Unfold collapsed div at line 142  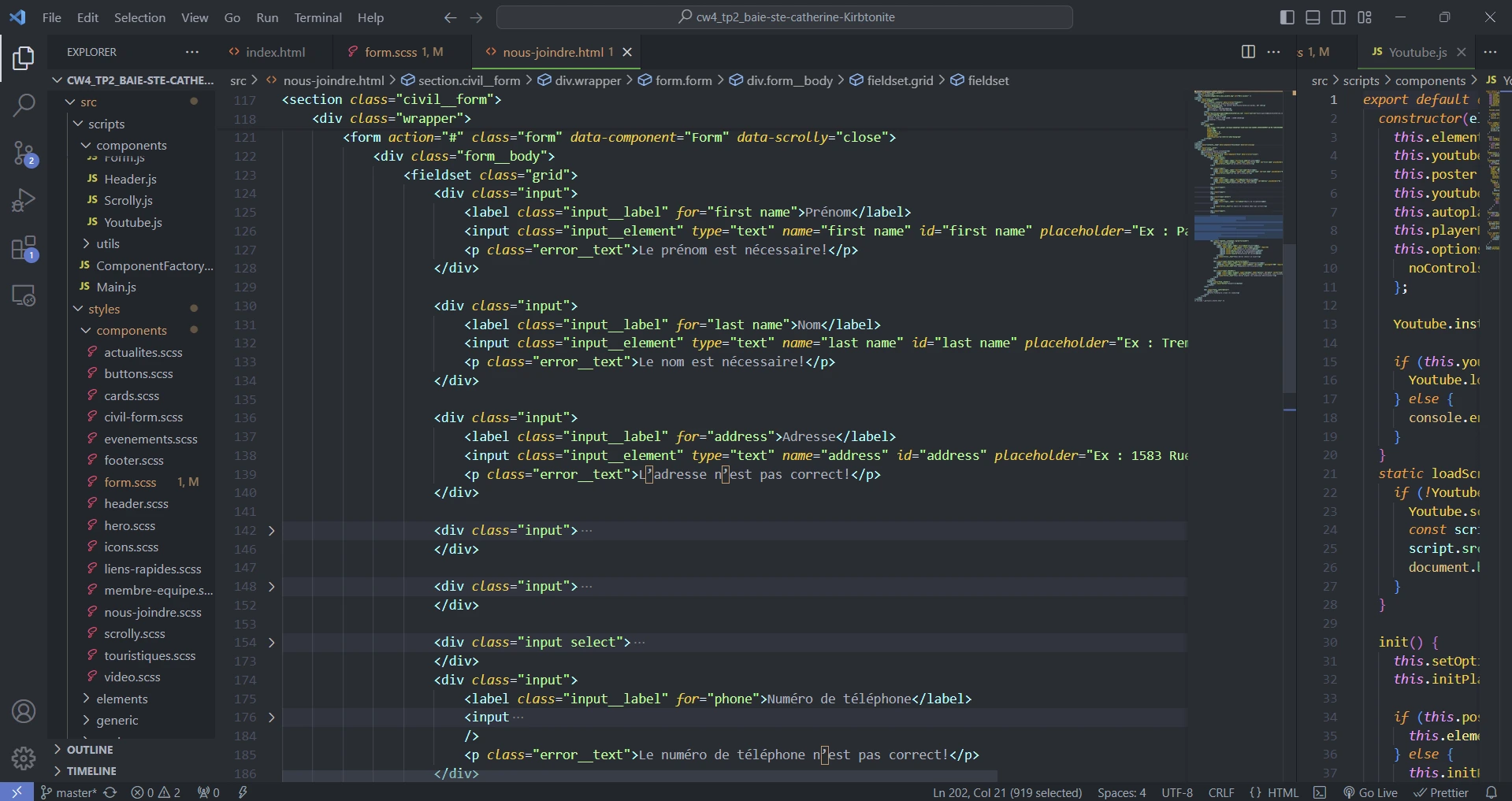272,531
